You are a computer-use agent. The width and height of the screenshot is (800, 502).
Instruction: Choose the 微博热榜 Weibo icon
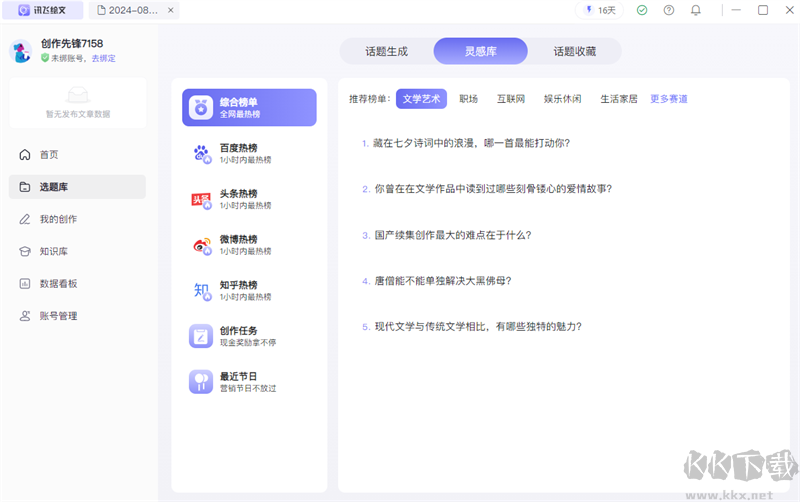(x=201, y=245)
